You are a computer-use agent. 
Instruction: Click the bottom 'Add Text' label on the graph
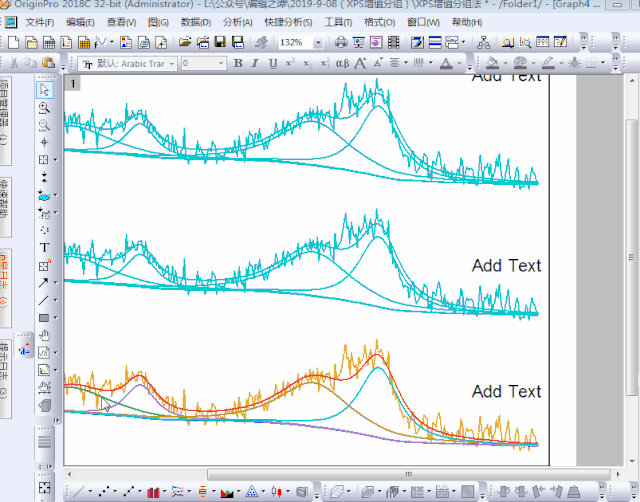(x=506, y=391)
